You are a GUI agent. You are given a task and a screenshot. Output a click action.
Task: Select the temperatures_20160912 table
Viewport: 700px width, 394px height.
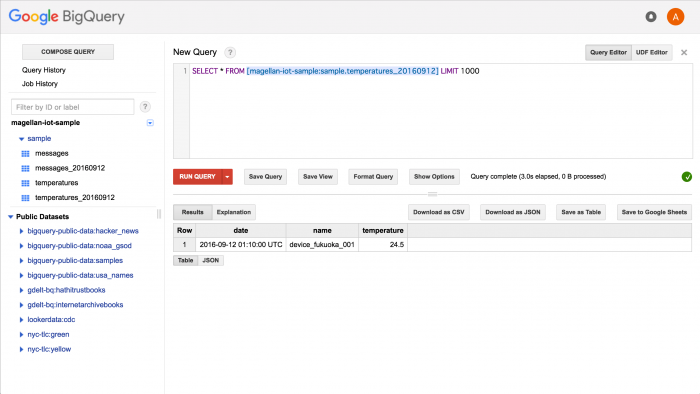click(x=75, y=198)
